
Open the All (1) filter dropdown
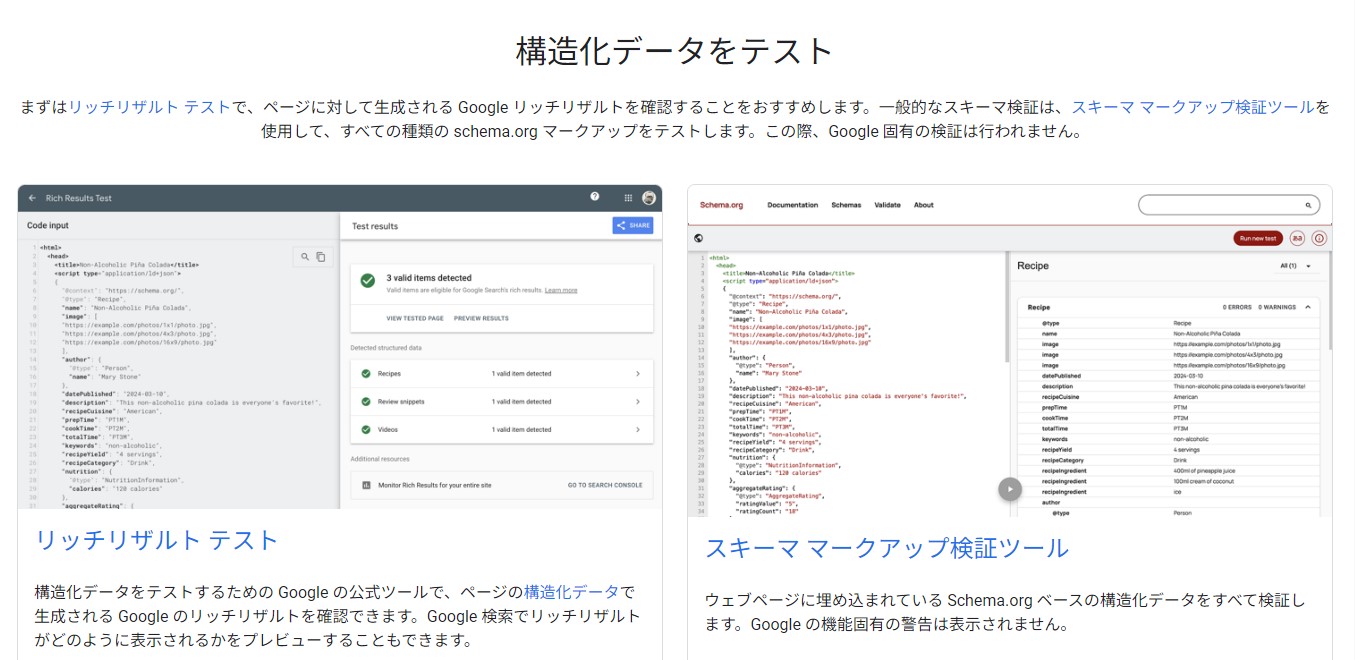(x=1295, y=266)
